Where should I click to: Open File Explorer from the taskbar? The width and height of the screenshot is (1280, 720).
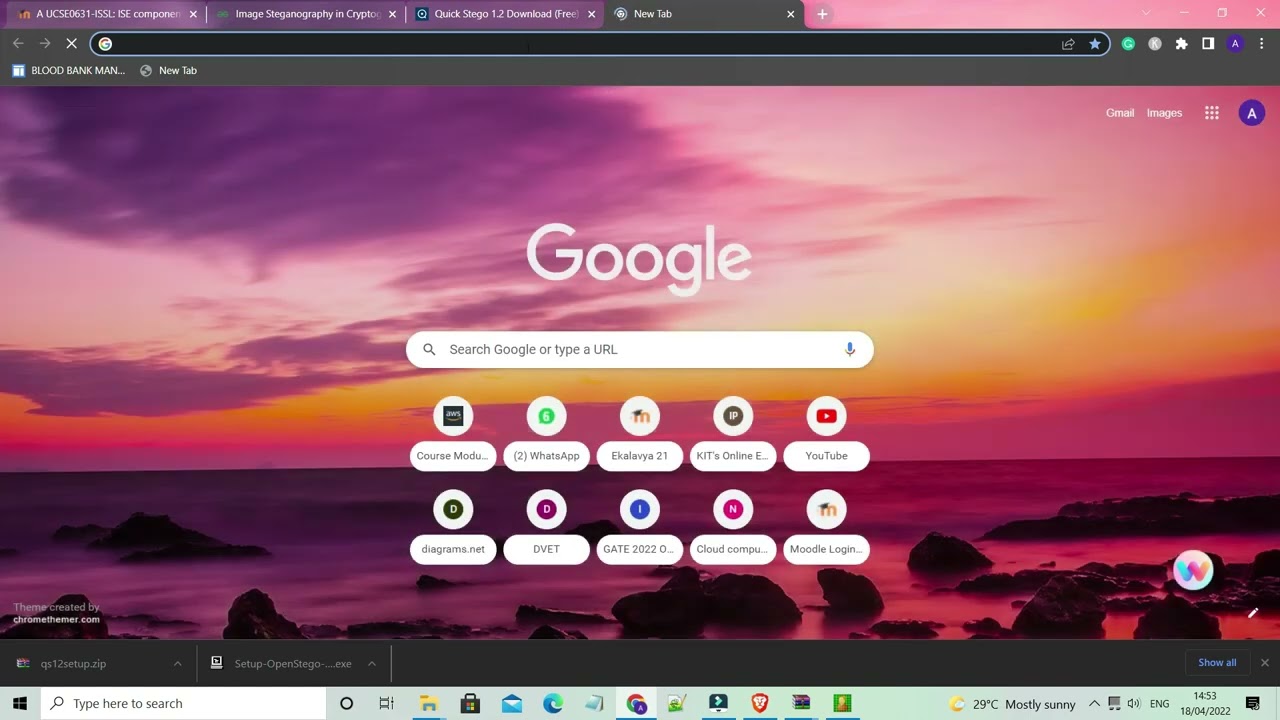click(428, 704)
